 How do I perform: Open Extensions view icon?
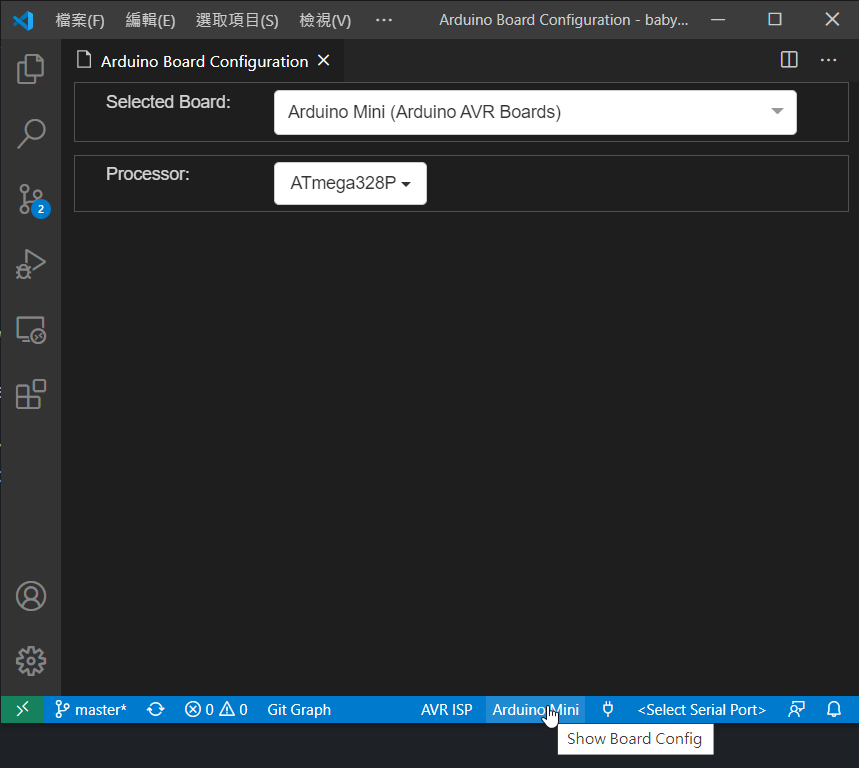click(31, 394)
